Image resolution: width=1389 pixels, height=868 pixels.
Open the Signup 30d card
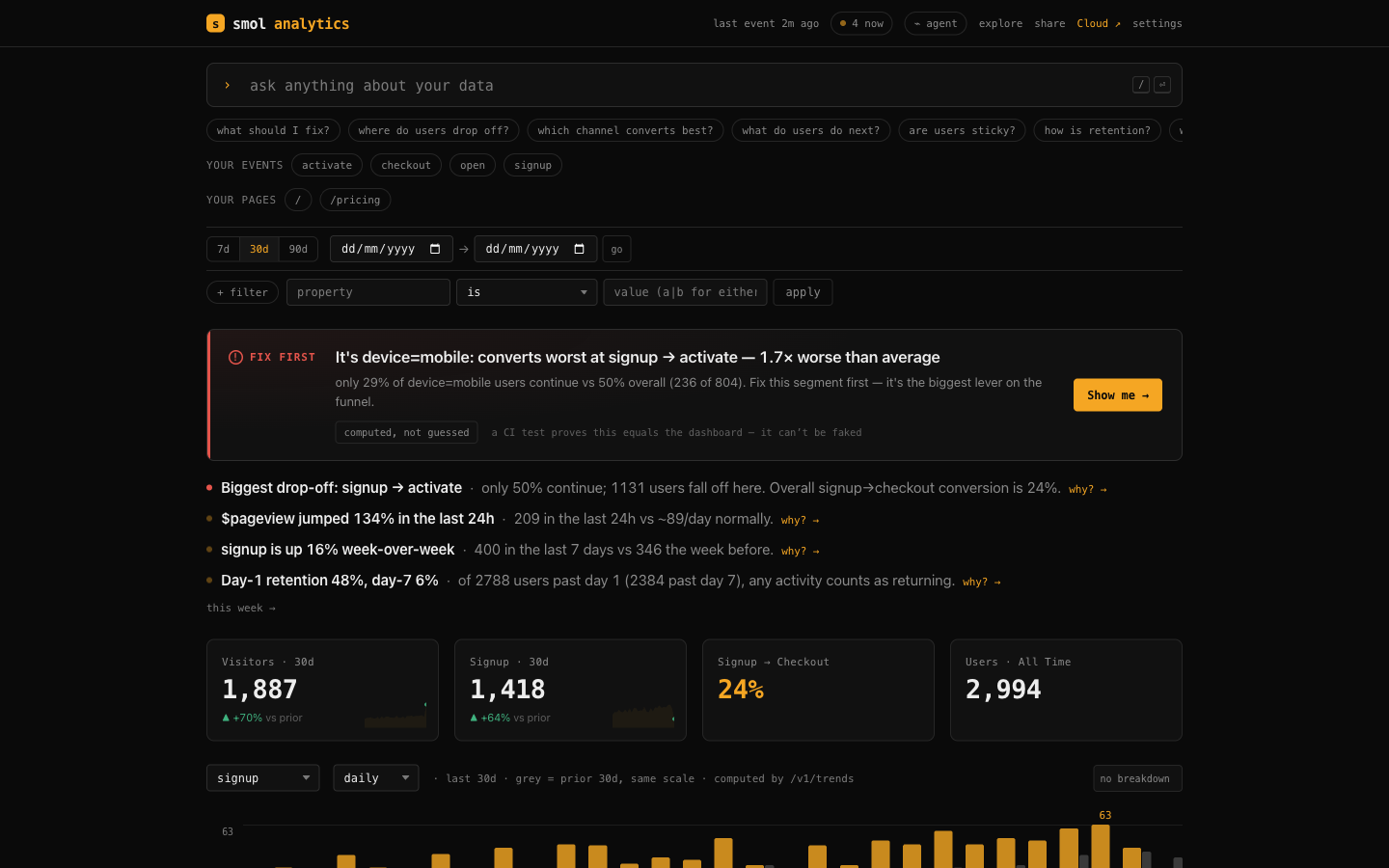click(570, 690)
